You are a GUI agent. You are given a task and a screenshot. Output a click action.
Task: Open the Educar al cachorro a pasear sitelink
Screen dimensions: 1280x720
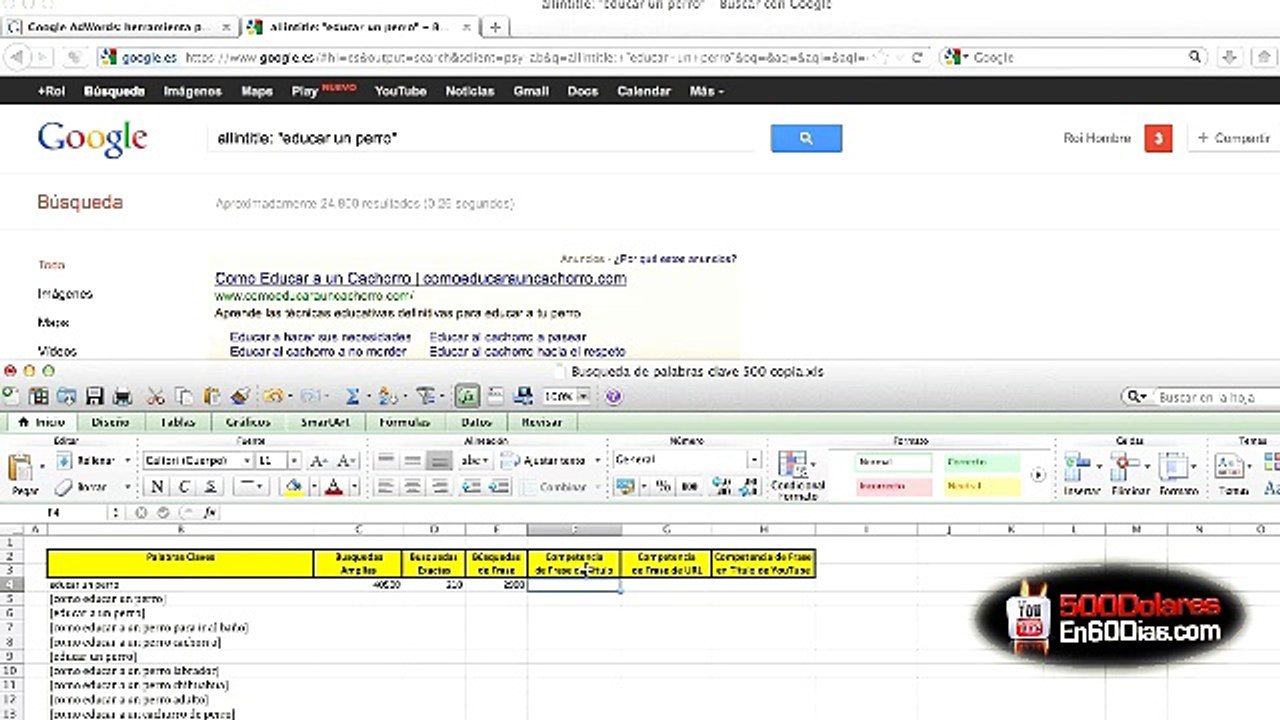coord(508,338)
